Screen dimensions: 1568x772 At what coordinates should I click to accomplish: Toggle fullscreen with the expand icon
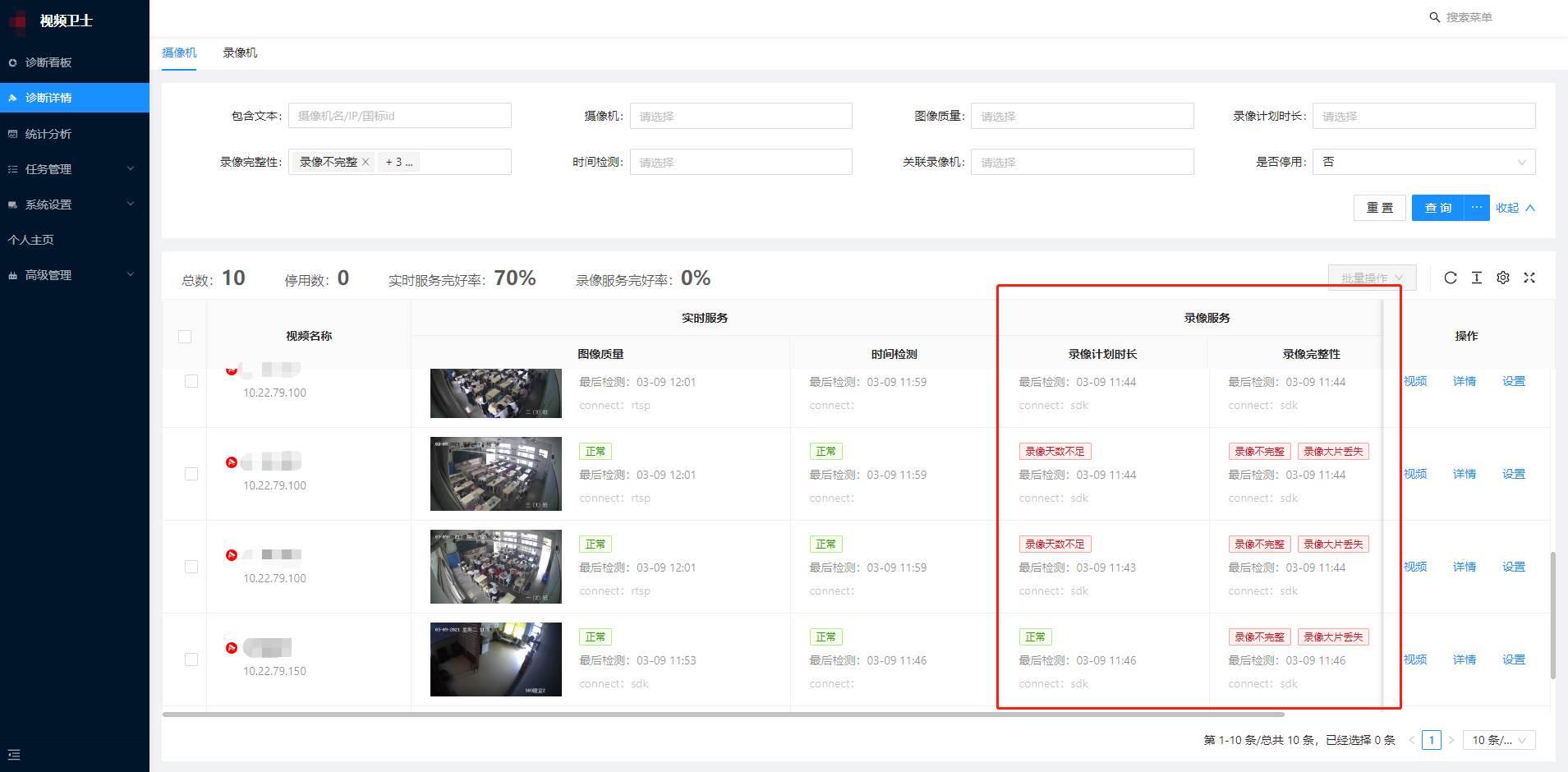tap(1529, 278)
